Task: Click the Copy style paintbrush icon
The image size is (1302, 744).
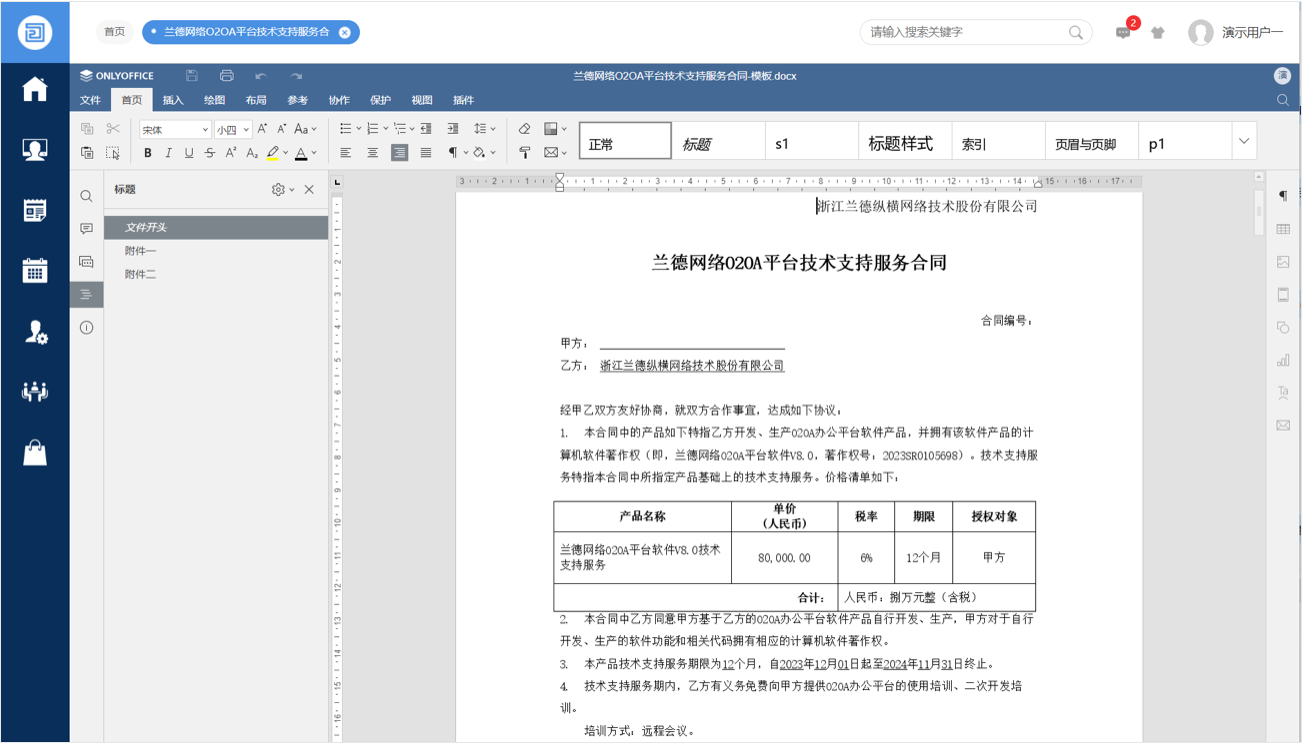Action: point(525,153)
